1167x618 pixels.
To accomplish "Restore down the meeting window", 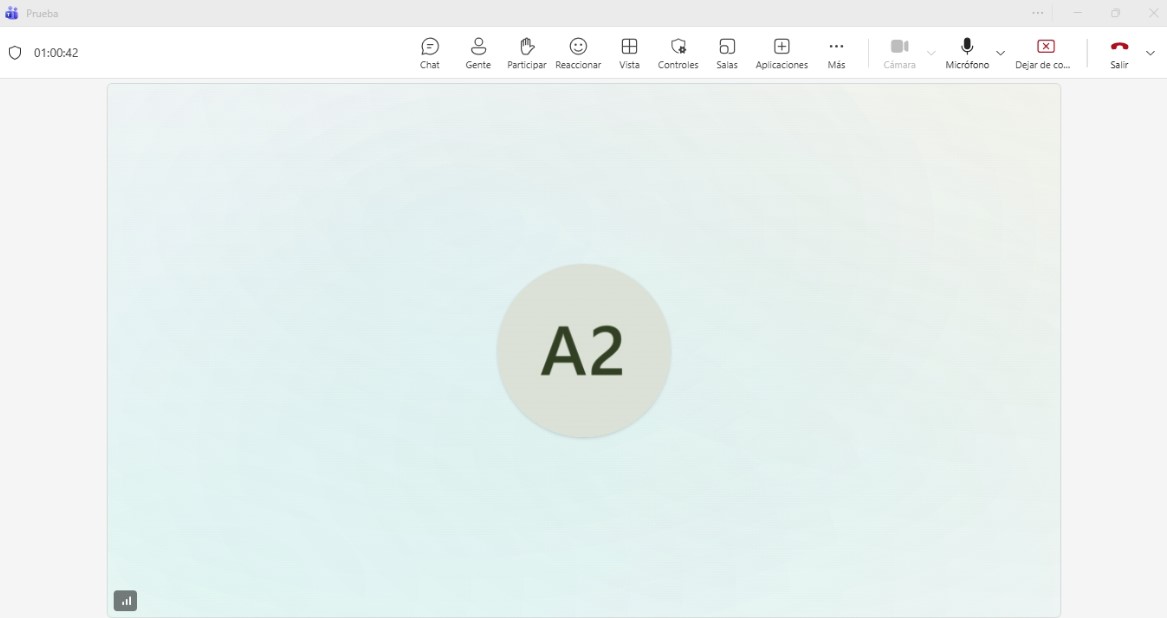I will 1115,13.
